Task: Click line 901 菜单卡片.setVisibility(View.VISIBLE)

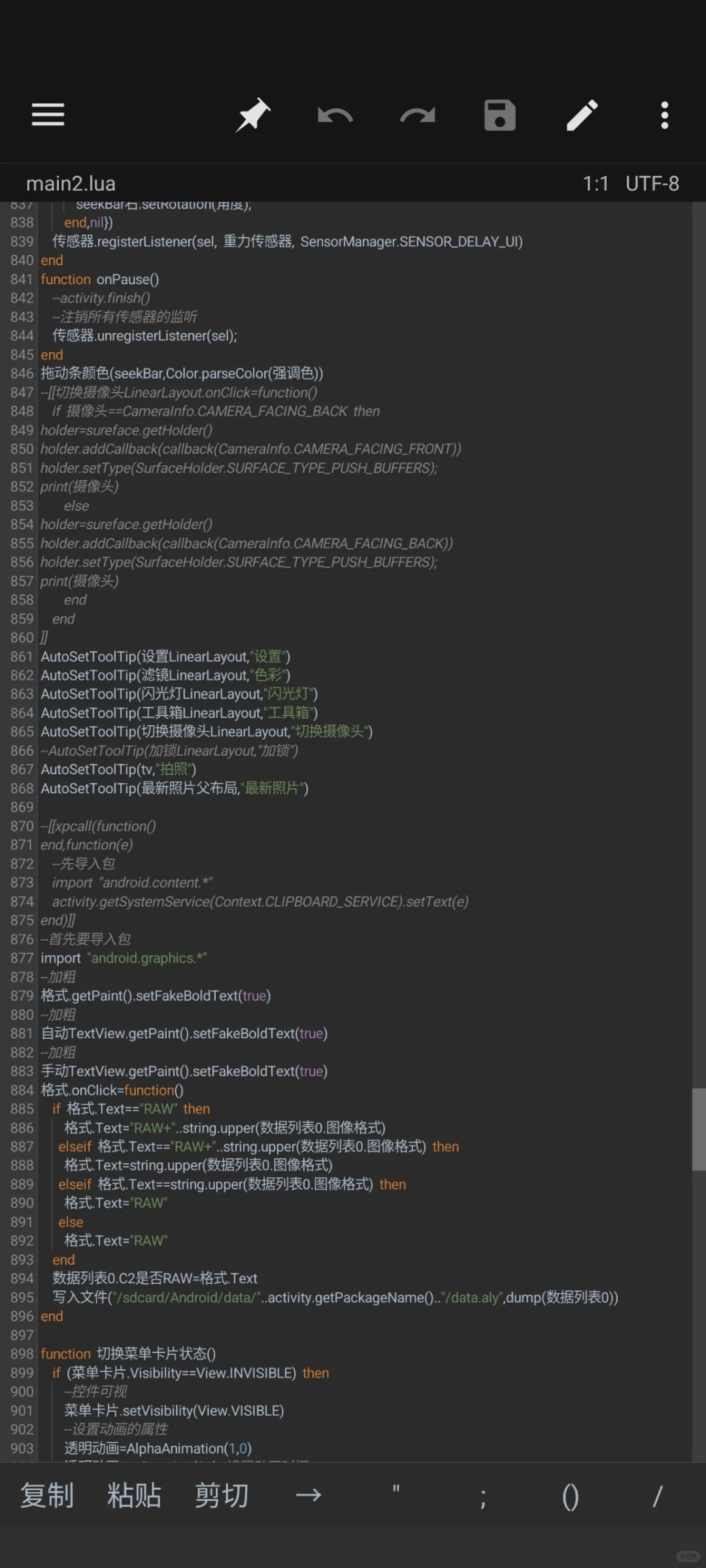Action: 174,1411
